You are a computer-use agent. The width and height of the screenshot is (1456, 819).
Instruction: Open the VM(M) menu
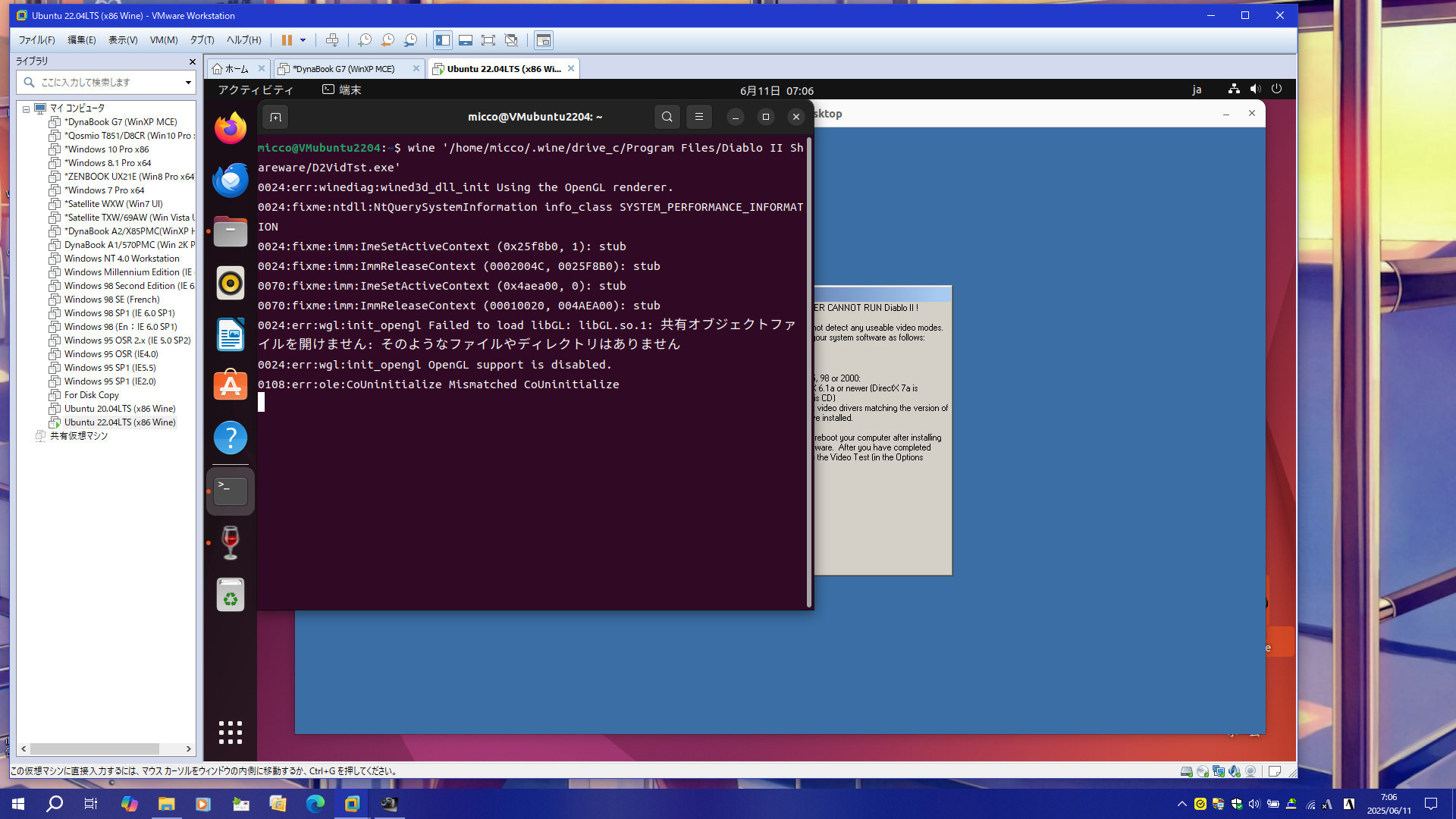tap(164, 40)
